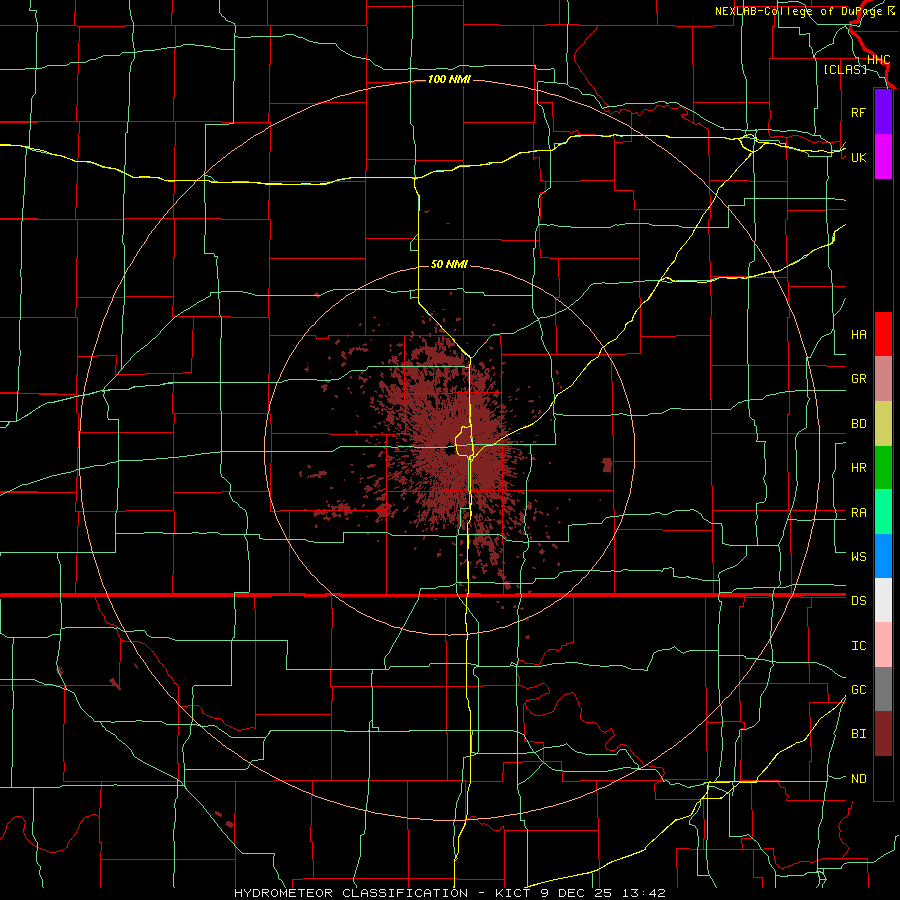The image size is (900, 900).
Task: Click the DS white legend swatch
Action: coord(883,600)
